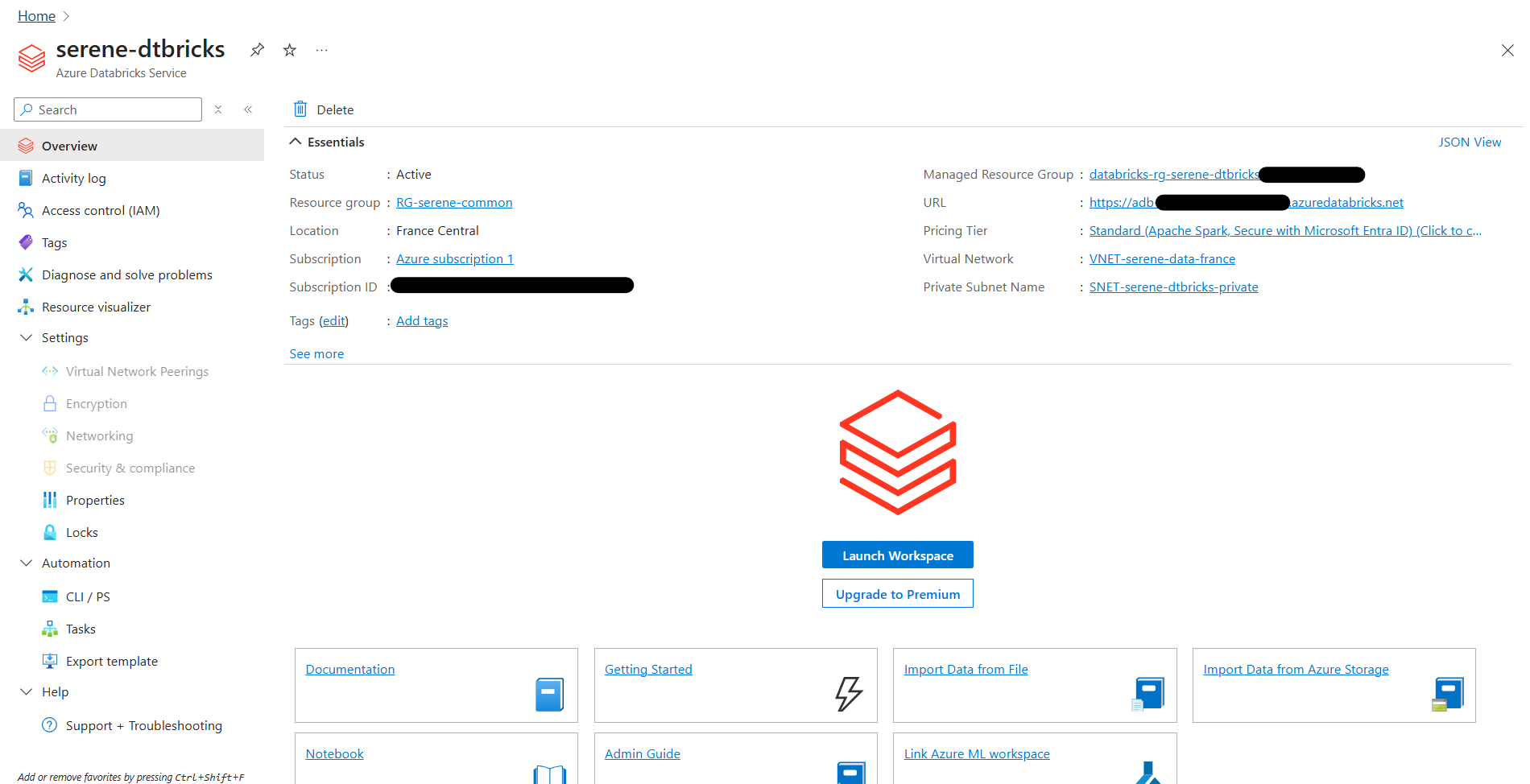Screen dimensions: 1530x784
Task: Click the lightning icon on Getting Started card
Action: 849,693
